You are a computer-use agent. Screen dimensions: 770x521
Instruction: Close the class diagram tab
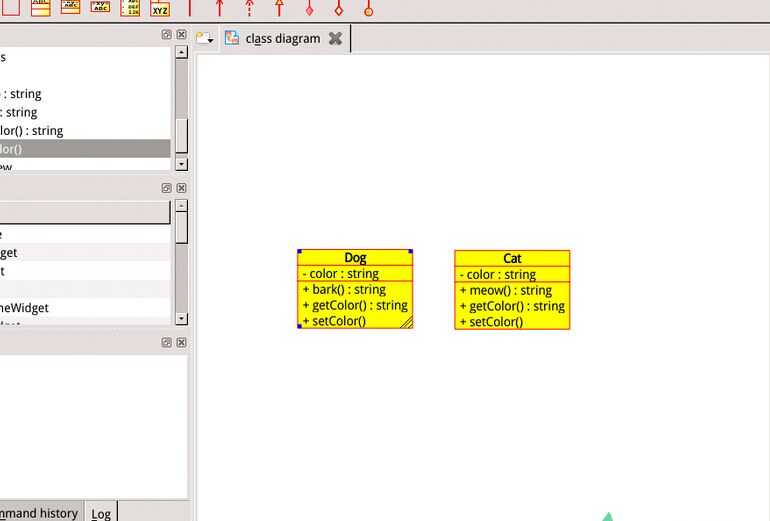coord(335,38)
